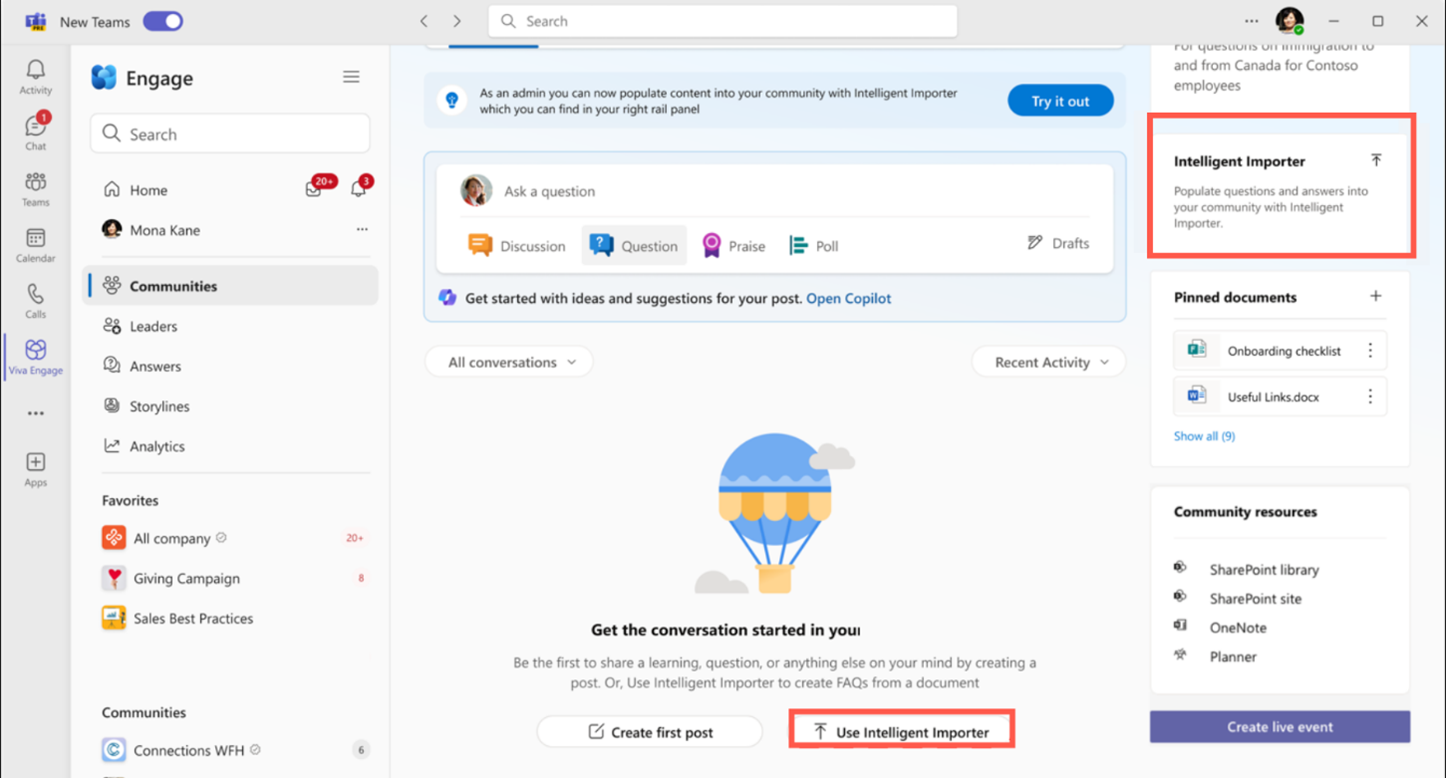The image size is (1446, 778).
Task: Open the Activity bell in the Teams rail
Action: pos(35,76)
